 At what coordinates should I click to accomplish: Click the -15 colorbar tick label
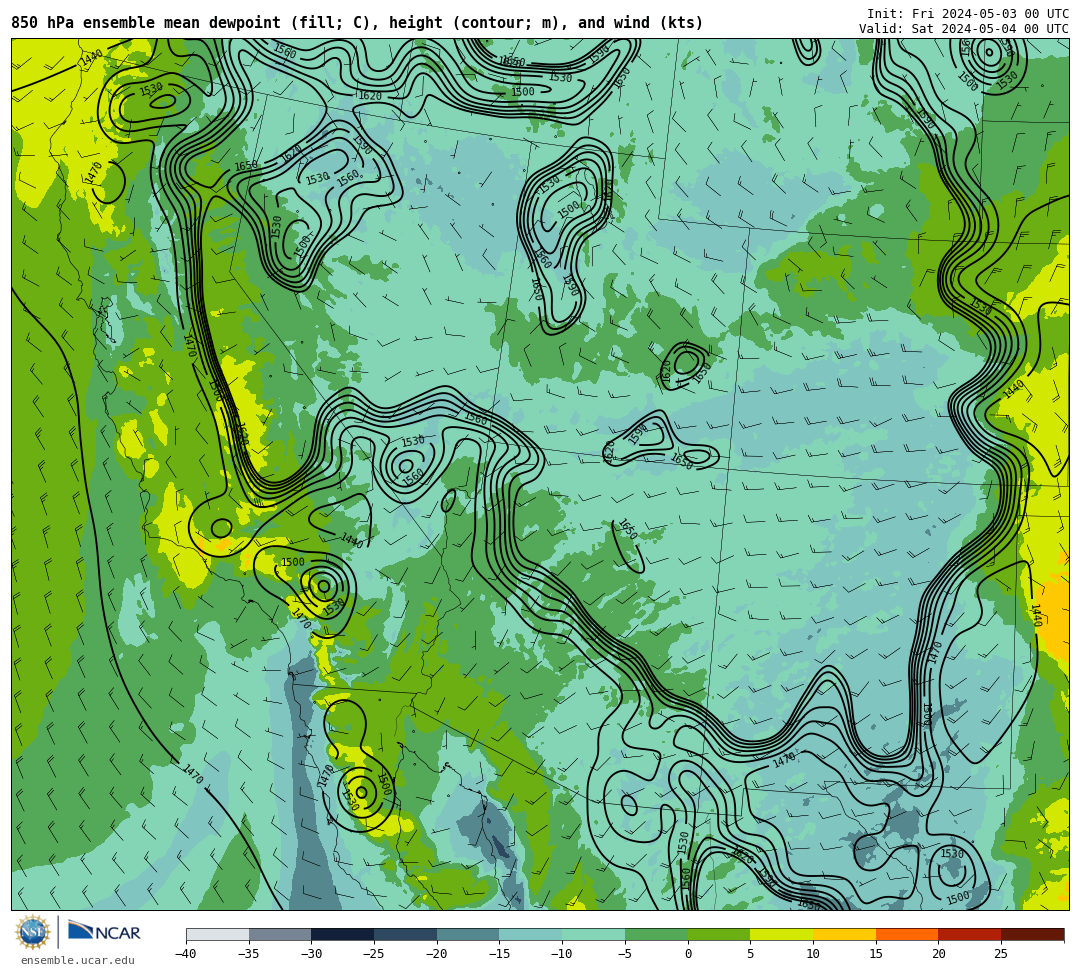coord(499,954)
